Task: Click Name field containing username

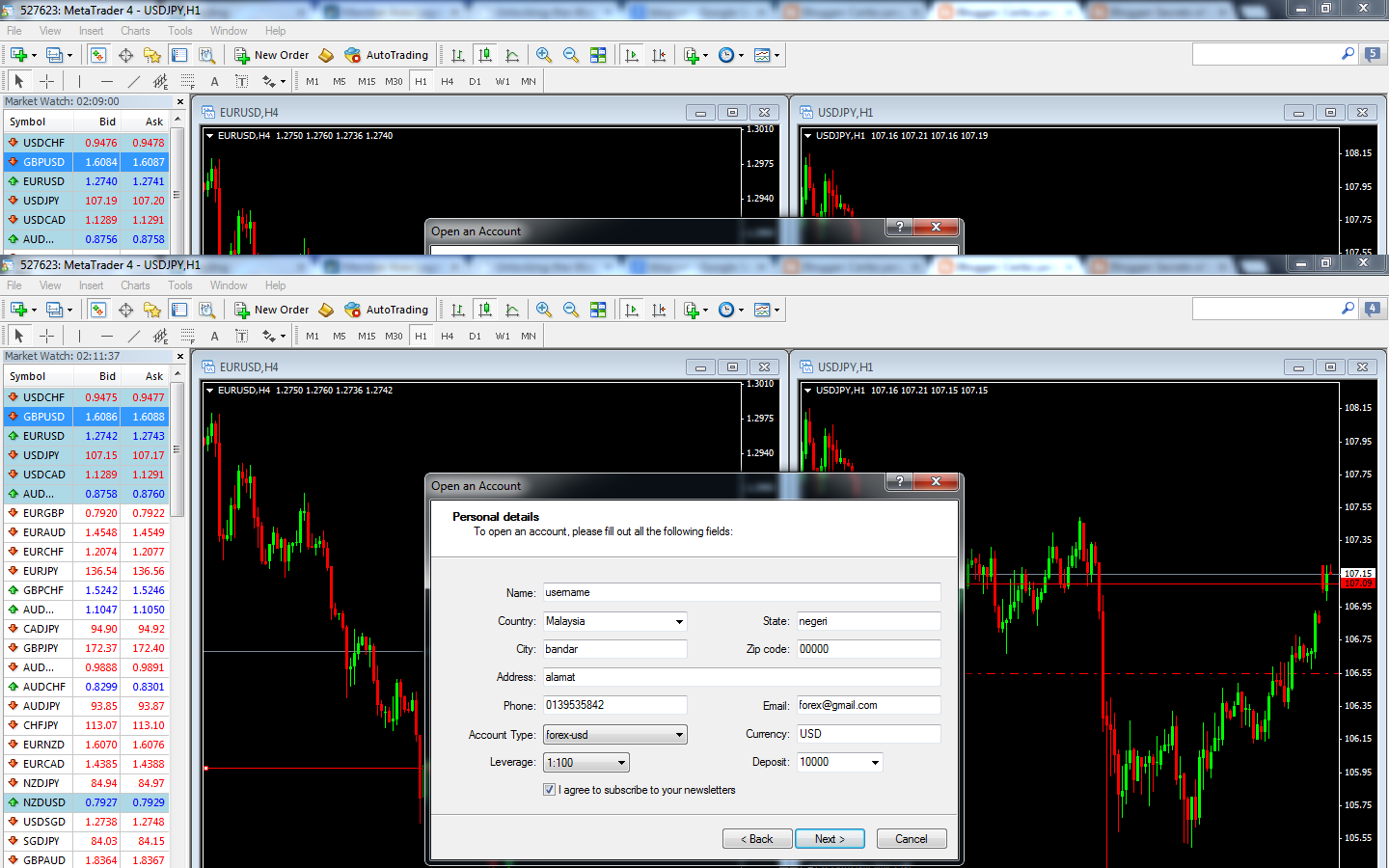Action: point(742,592)
